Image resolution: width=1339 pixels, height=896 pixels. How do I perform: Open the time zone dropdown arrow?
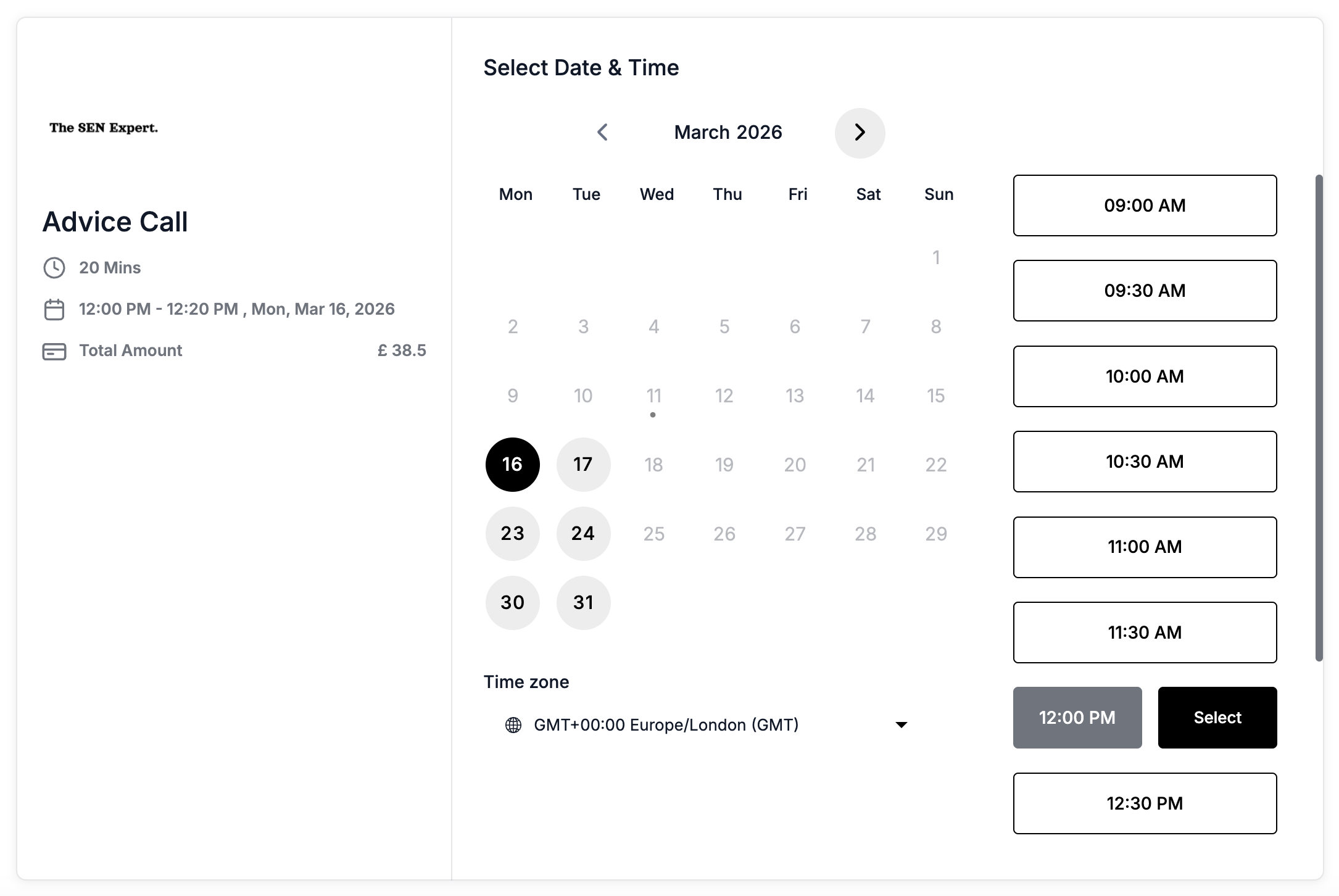(x=901, y=725)
